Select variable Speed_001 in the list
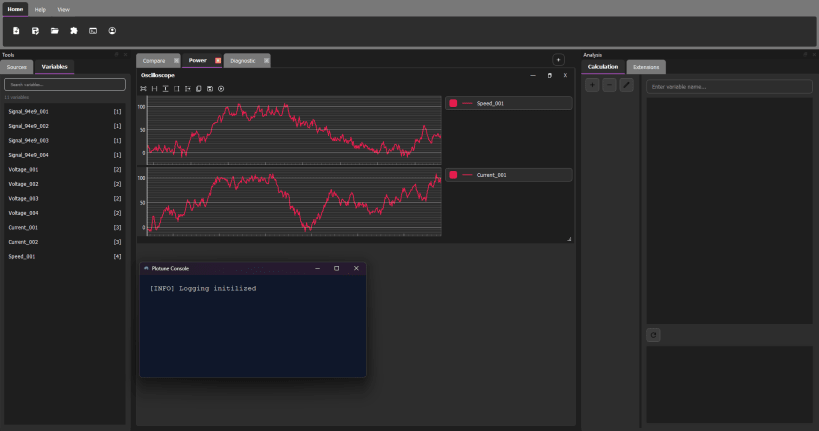This screenshot has width=819, height=431. [65, 257]
